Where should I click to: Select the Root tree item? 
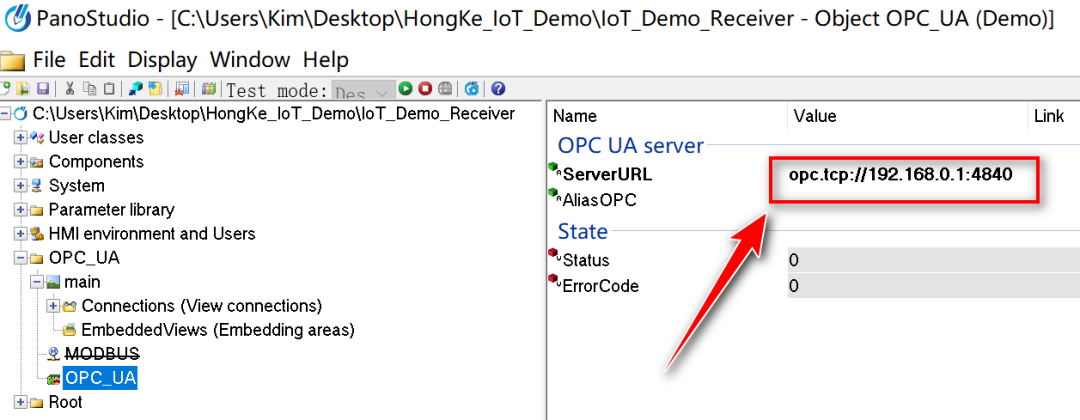[65, 402]
